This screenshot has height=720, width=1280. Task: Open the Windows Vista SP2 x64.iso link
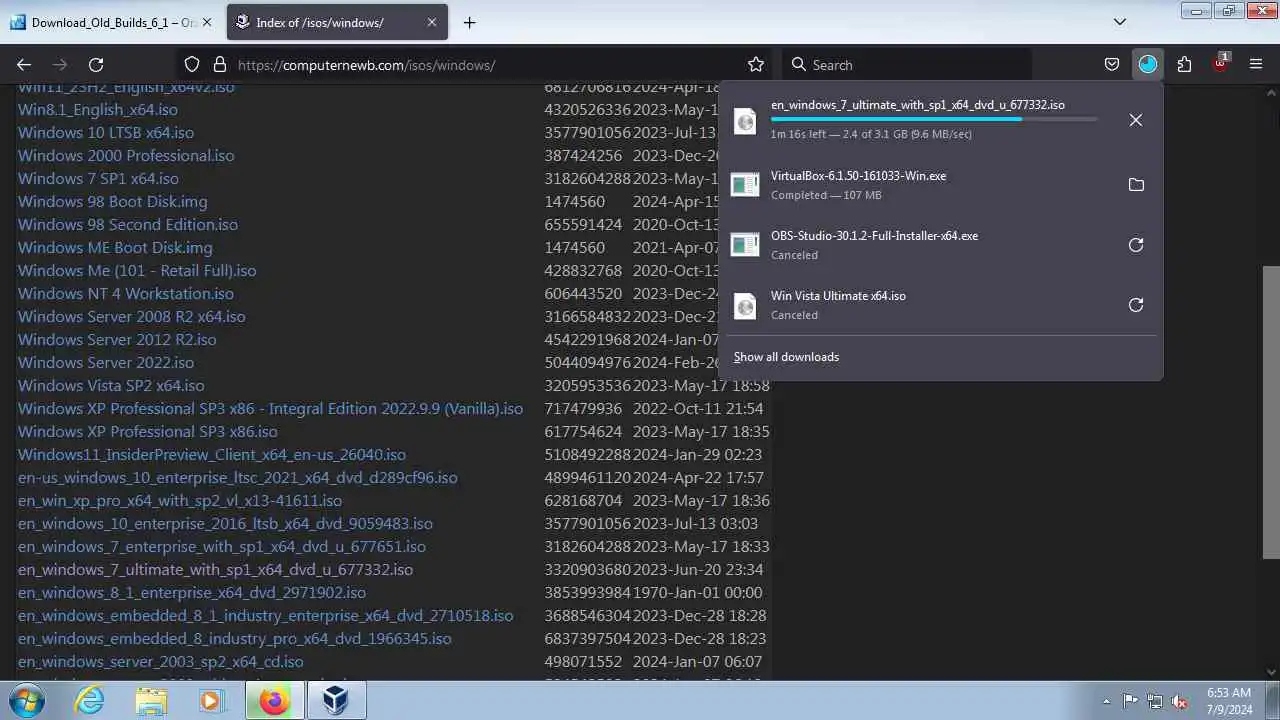[x=111, y=386]
